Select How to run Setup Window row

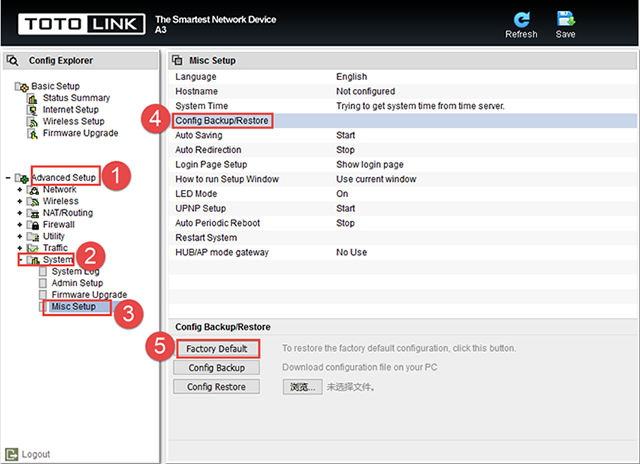pyautogui.click(x=402, y=180)
